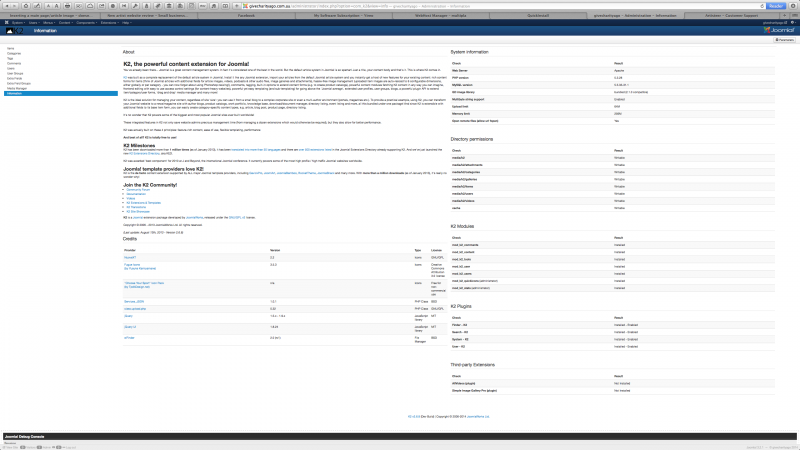
Task: Switch to the New artist website review tab
Action: pyautogui.click(x=148, y=15)
